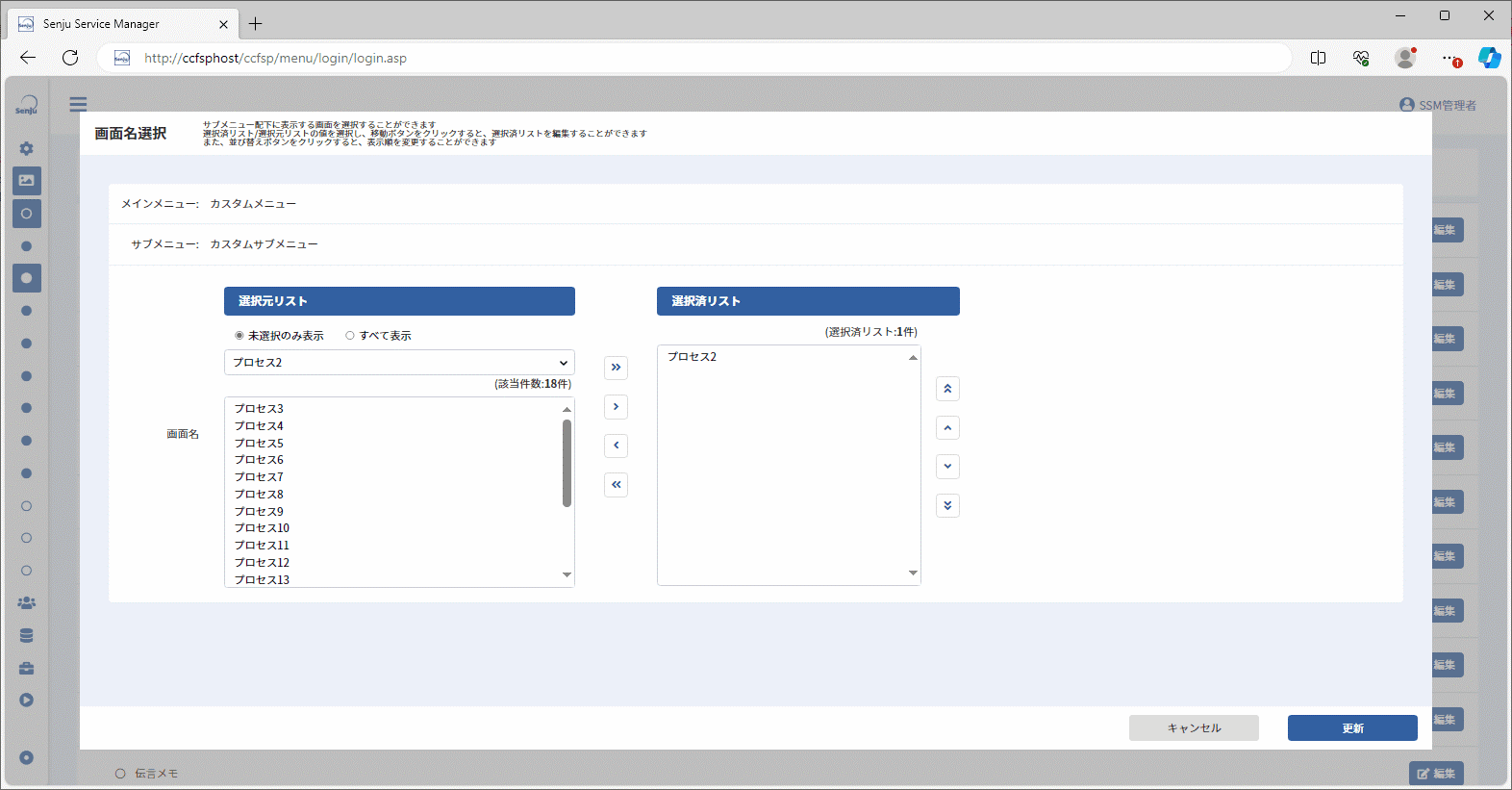The width and height of the screenshot is (1512, 790).
Task: Click the 更新 button
Action: coord(1352,728)
